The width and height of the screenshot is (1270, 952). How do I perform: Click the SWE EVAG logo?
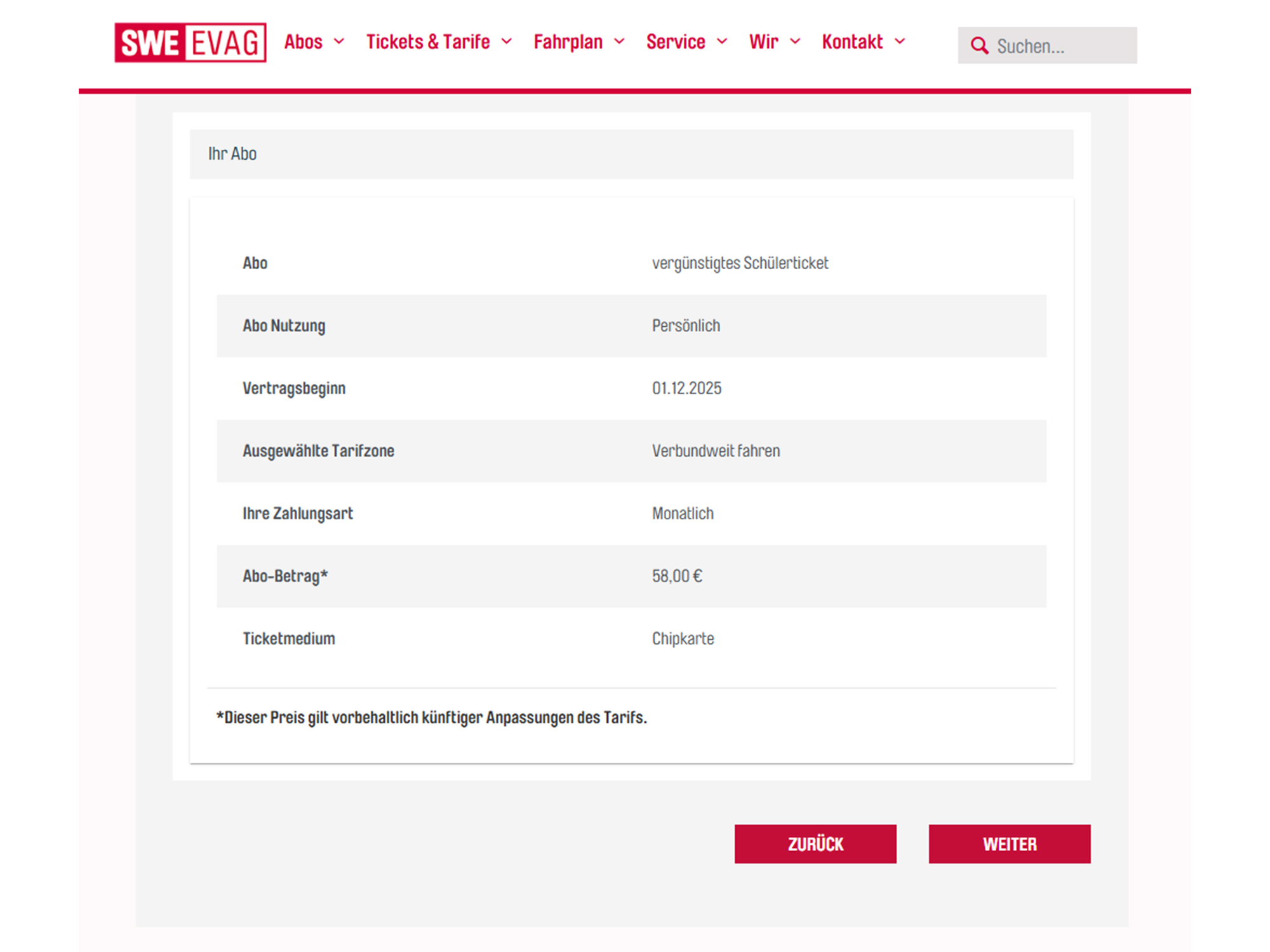[x=190, y=43]
